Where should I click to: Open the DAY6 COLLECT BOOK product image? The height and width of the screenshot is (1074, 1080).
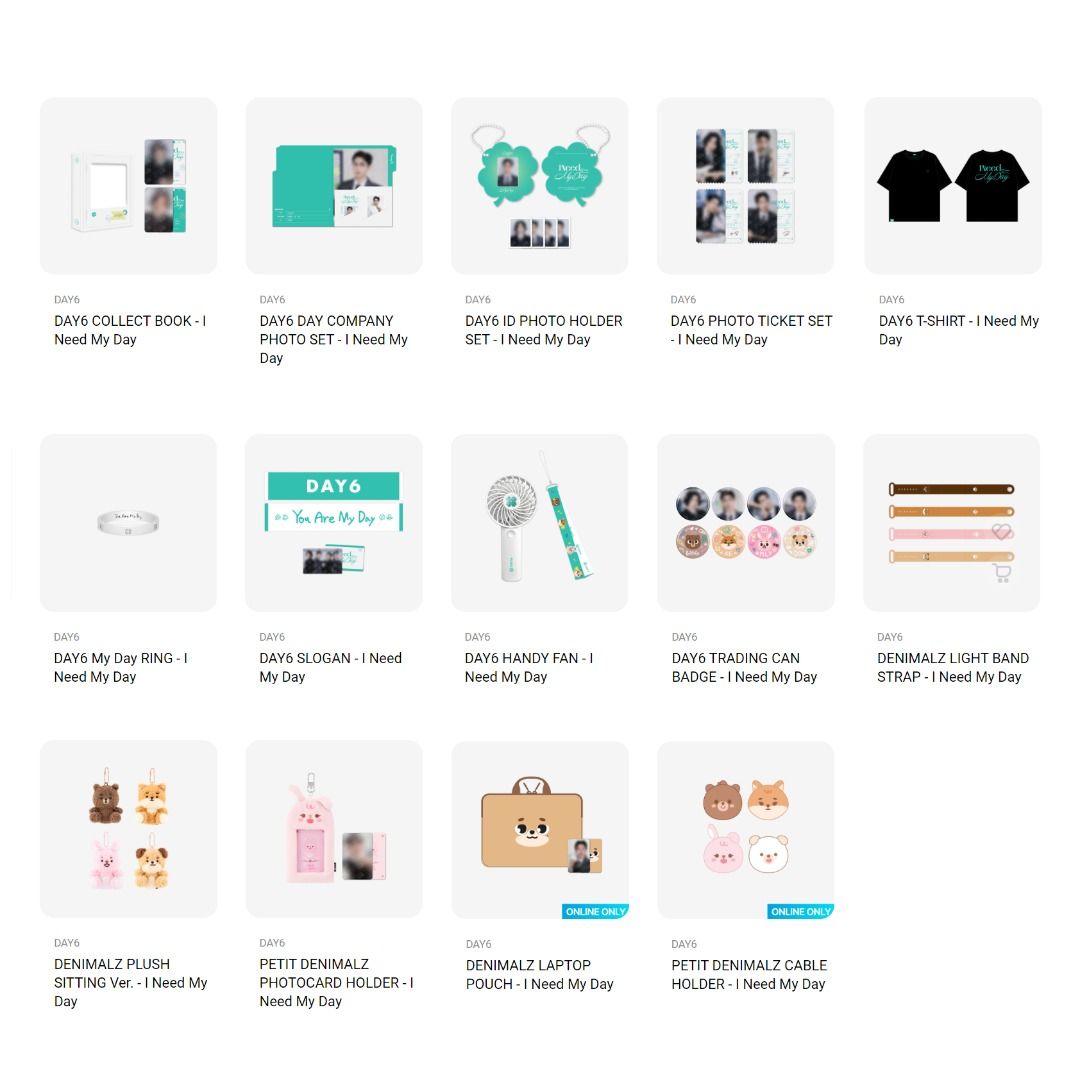[x=129, y=185]
